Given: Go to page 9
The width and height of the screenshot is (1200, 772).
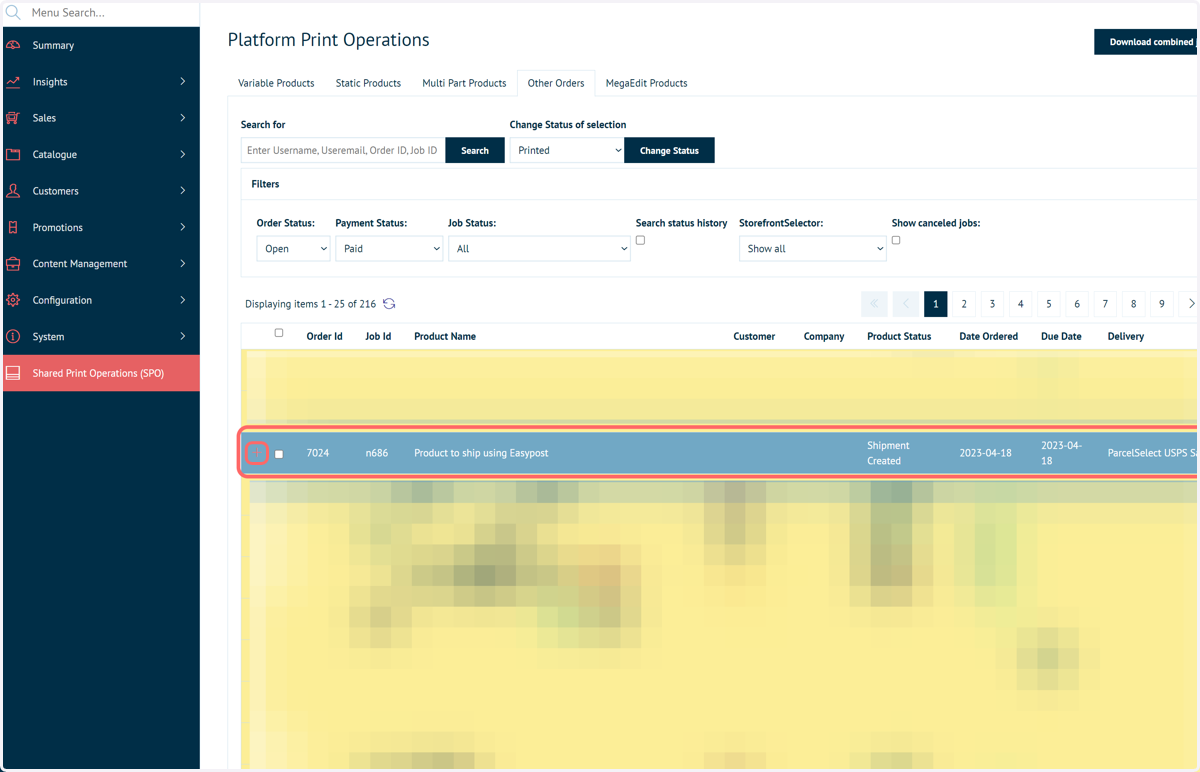Looking at the screenshot, I should click(x=1162, y=304).
